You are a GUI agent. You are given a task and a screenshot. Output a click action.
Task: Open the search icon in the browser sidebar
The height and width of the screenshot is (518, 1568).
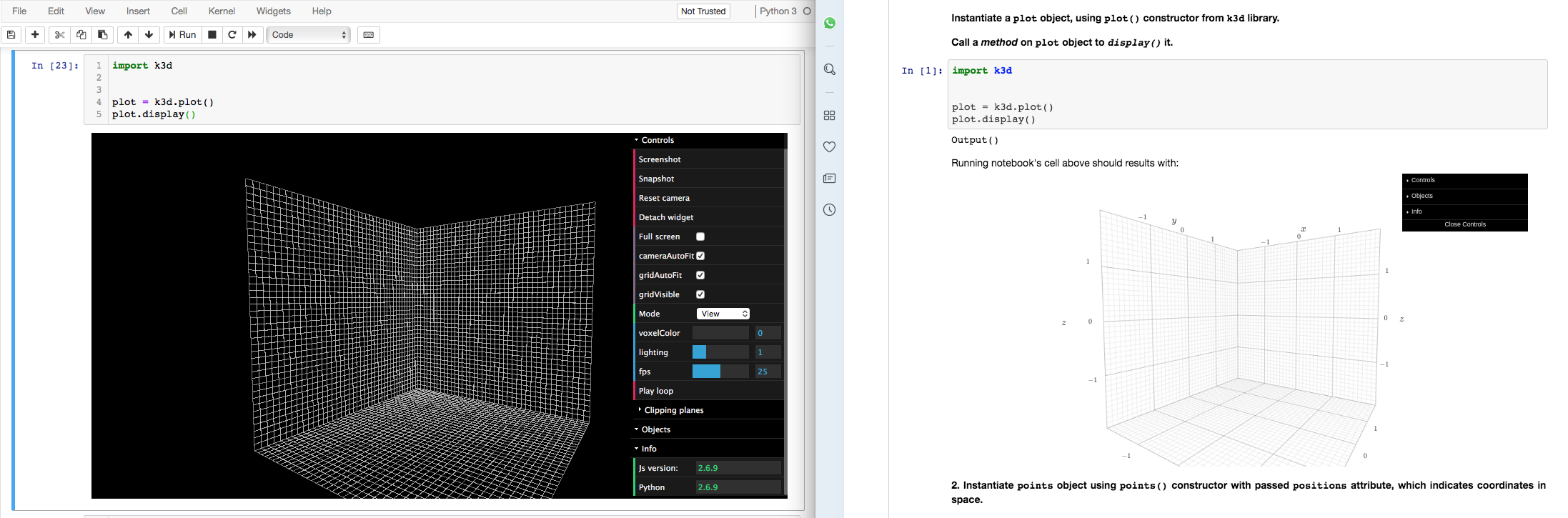coord(829,69)
